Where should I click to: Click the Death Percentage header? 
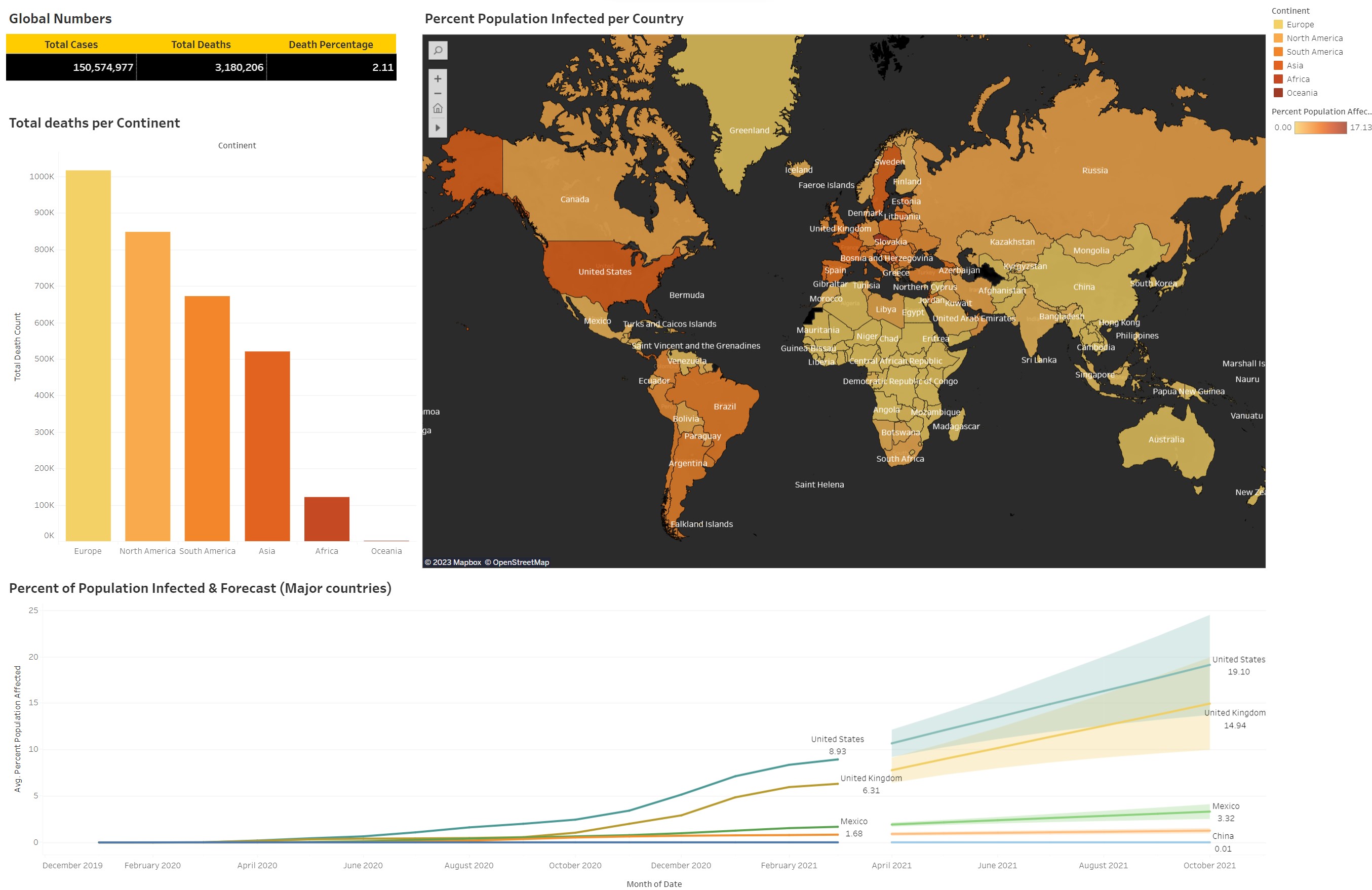click(x=330, y=45)
